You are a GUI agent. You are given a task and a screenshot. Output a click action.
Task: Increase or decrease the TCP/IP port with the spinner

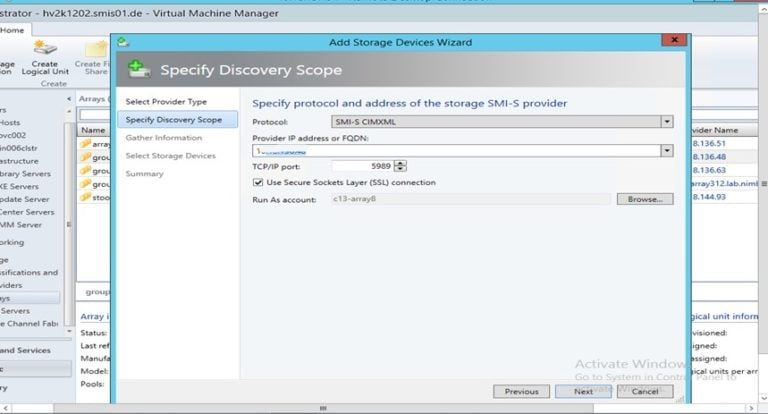(x=401, y=166)
